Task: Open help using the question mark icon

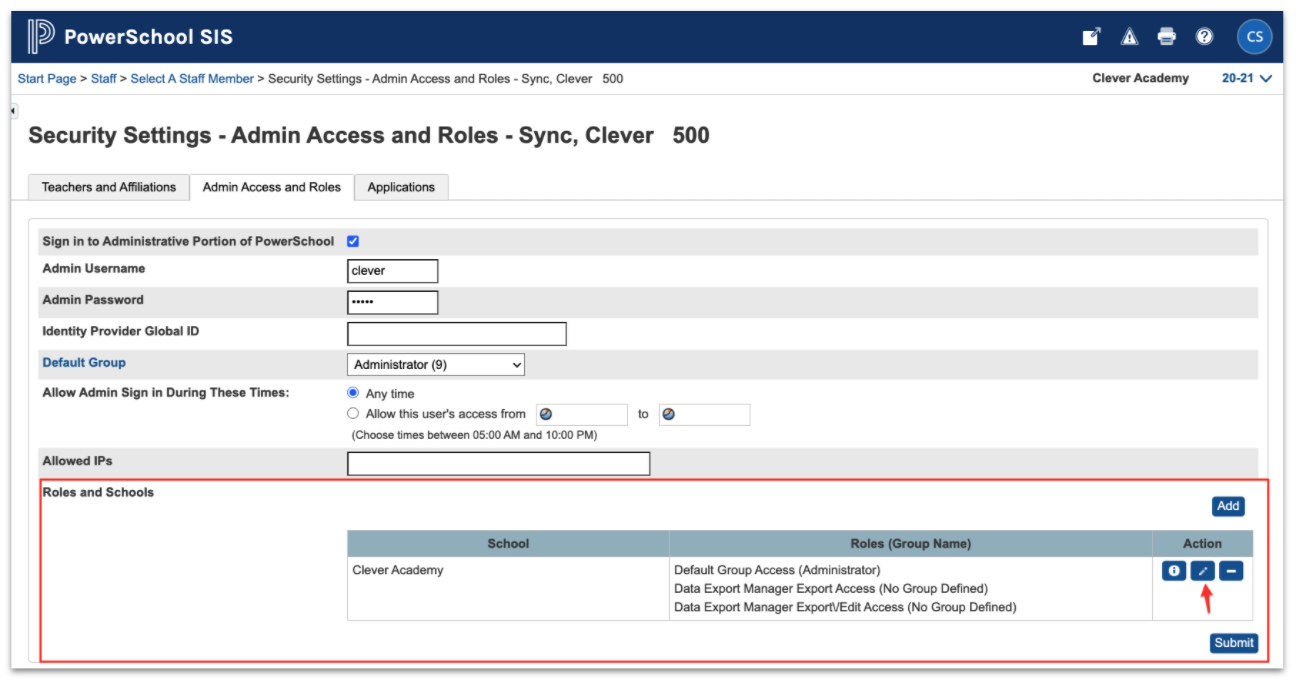Action: click(1204, 35)
